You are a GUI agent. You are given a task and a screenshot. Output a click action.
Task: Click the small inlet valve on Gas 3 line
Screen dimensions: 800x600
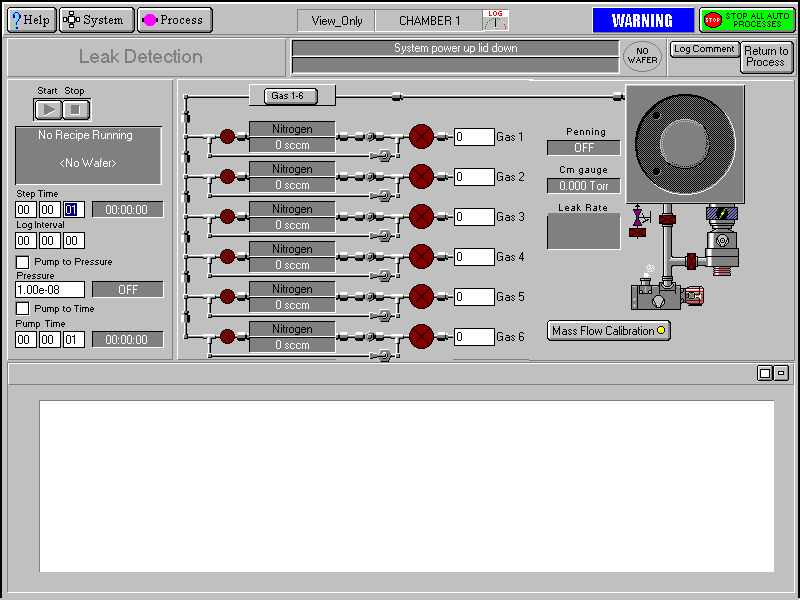pyautogui.click(x=227, y=217)
